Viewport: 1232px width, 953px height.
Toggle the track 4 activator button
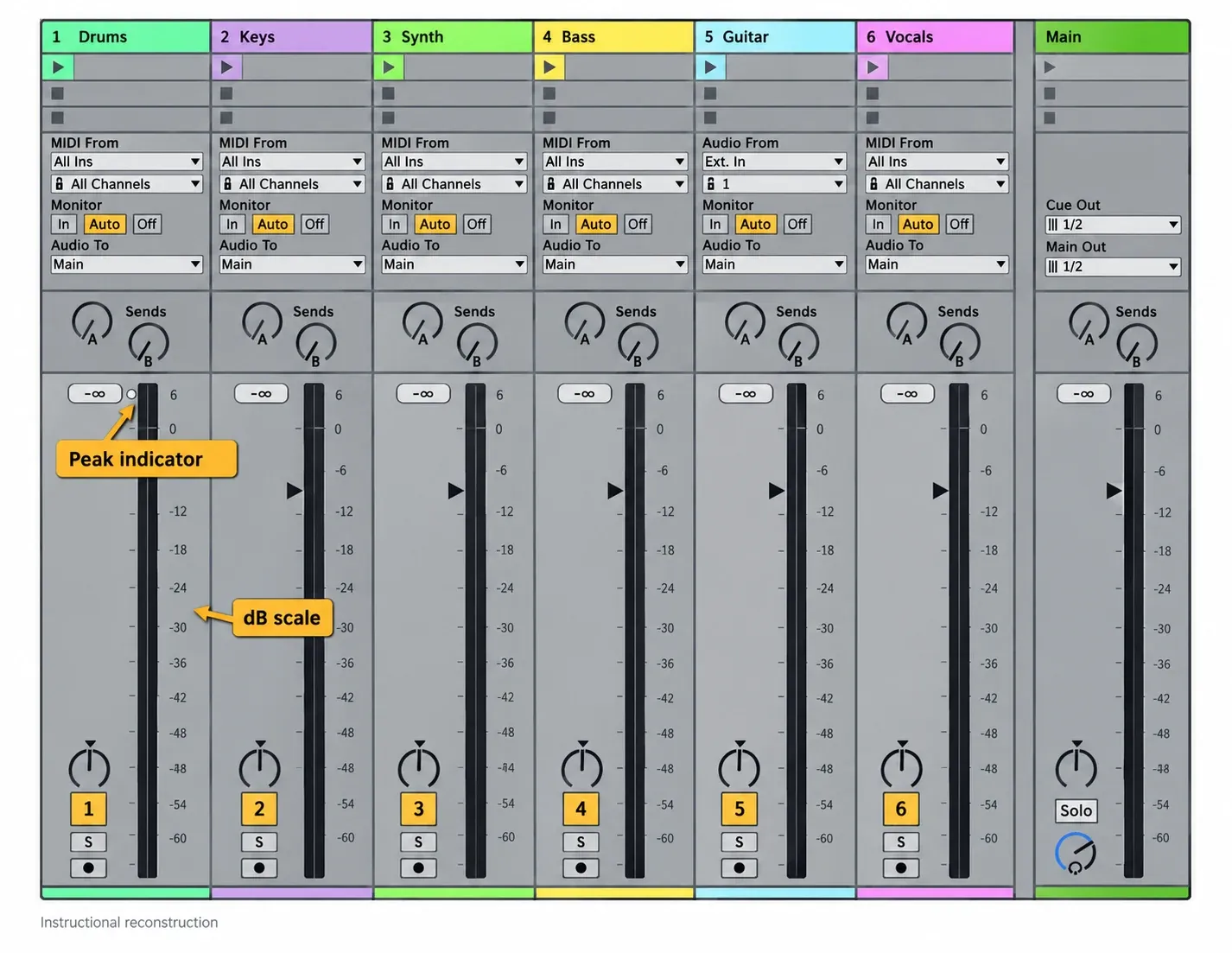pyautogui.click(x=581, y=809)
